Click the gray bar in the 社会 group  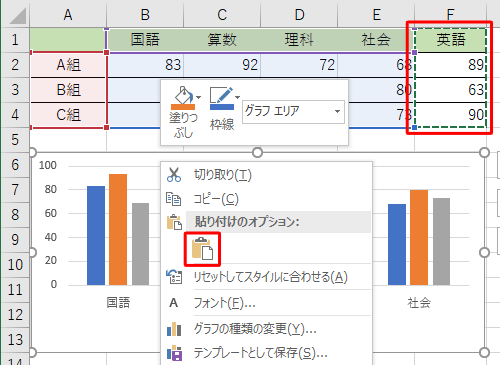click(441, 241)
